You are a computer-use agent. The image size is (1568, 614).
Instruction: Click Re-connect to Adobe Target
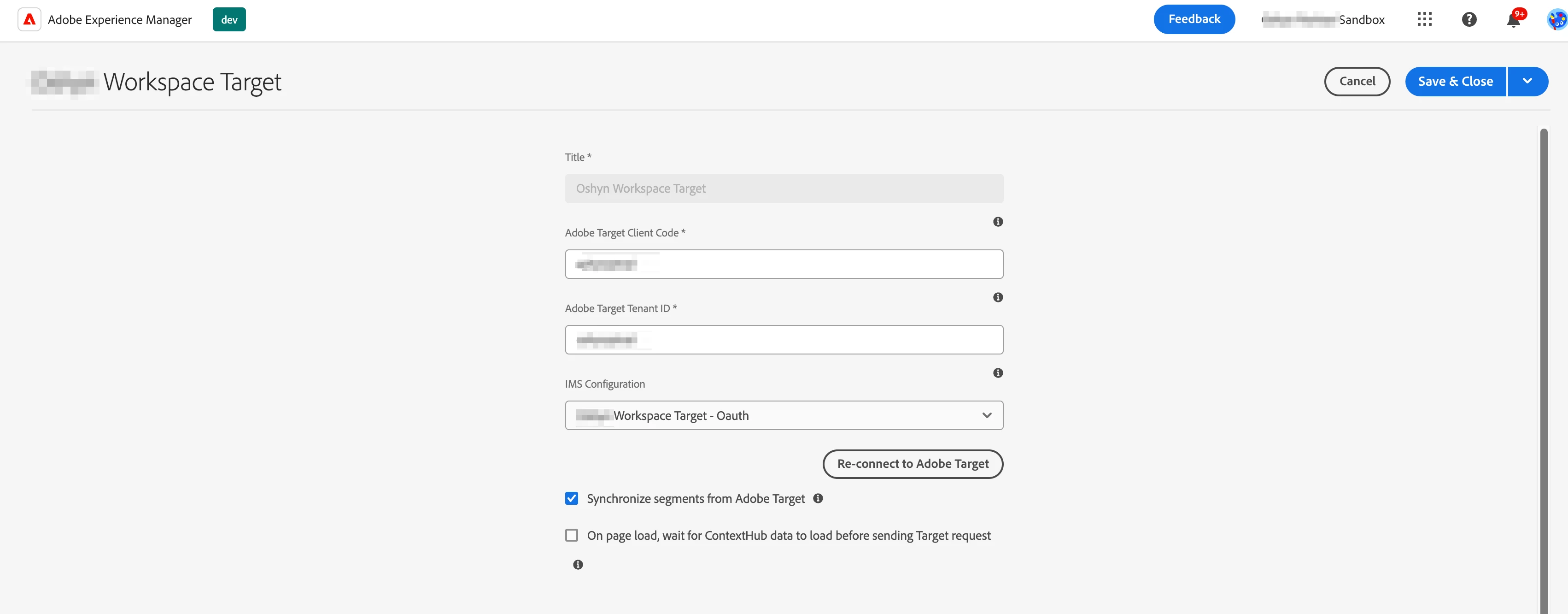912,464
